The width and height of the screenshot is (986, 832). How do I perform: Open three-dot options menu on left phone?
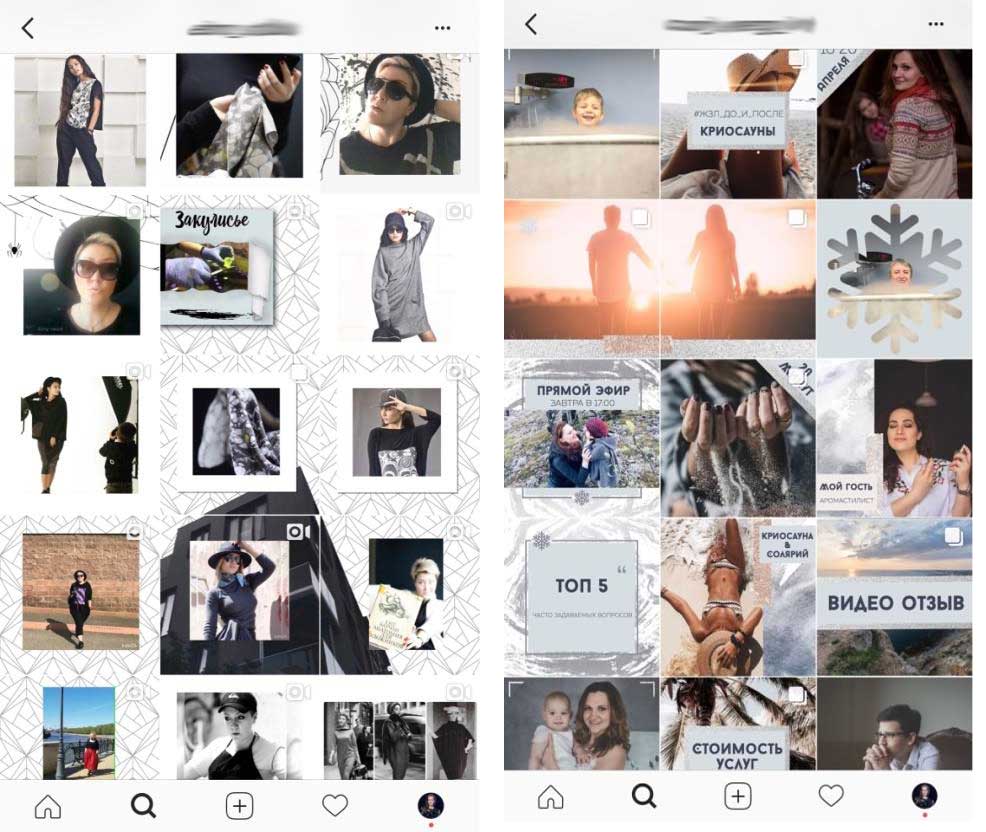click(441, 28)
